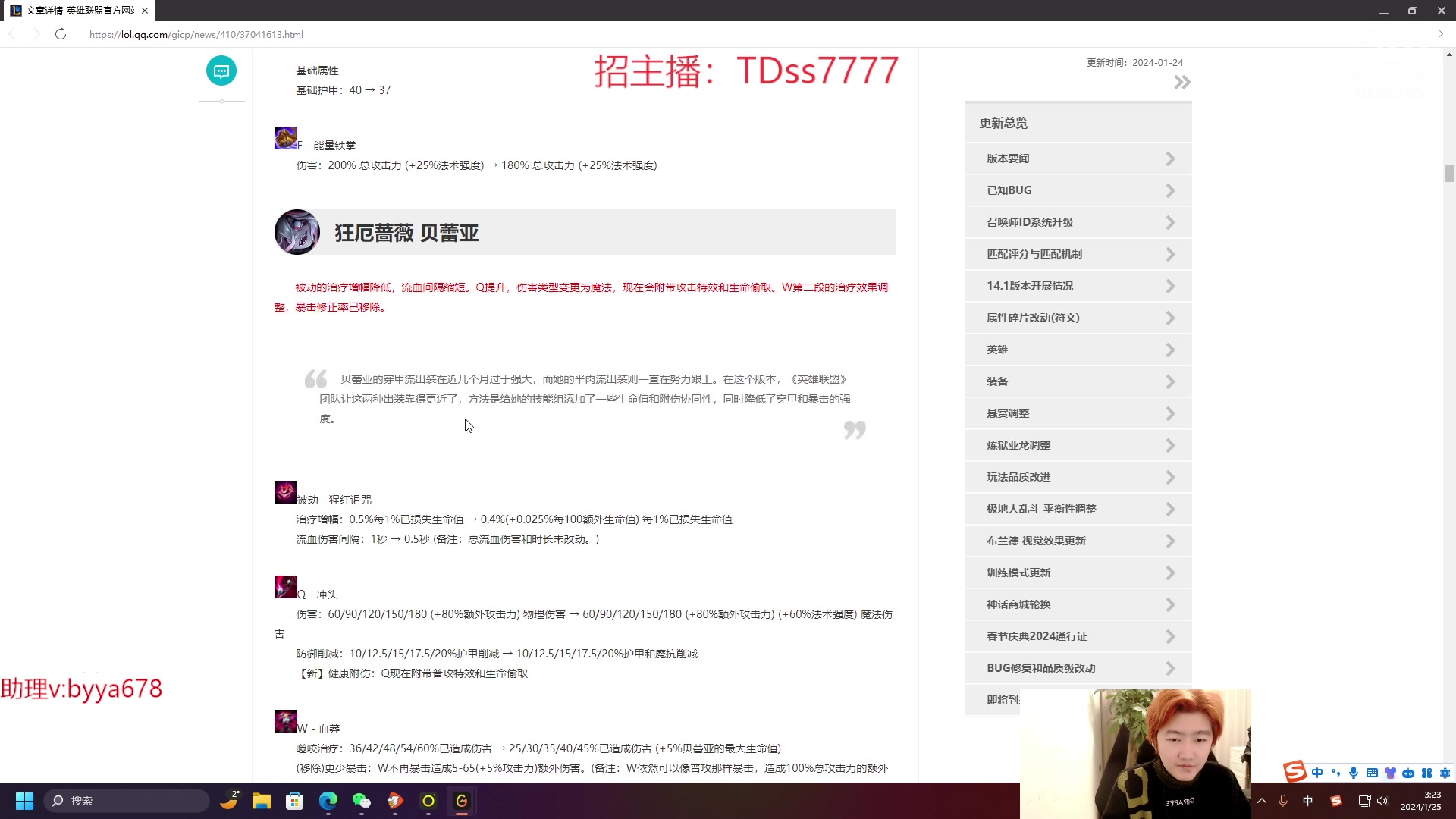Click the Windows taskbar search box
1456x819 pixels.
126,801
